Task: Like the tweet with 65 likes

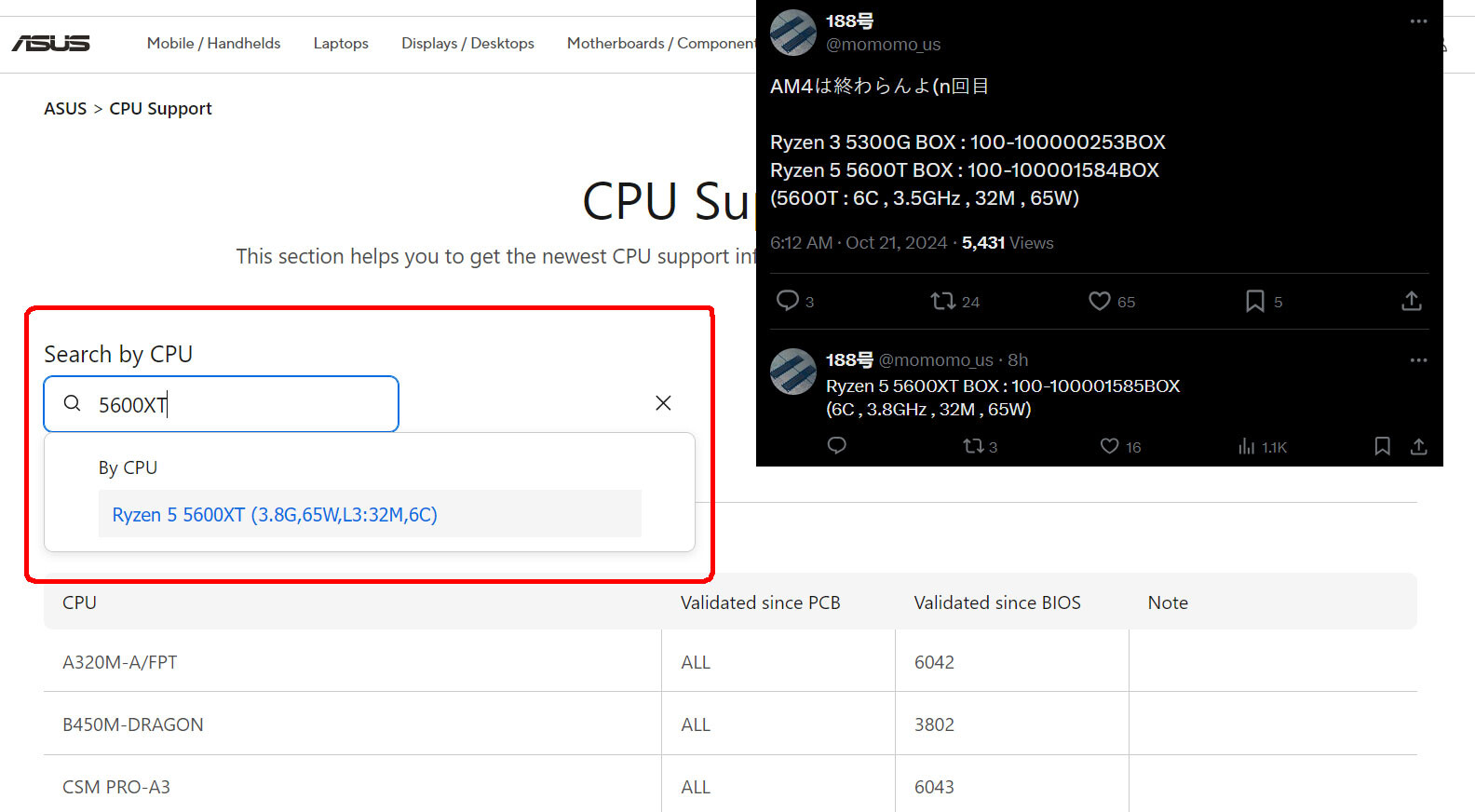Action: [1100, 301]
